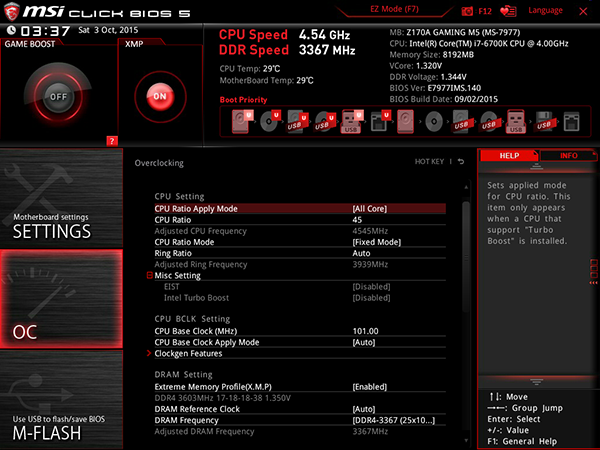This screenshot has height=450, width=600.
Task: Click the CPU Speed 4.54 GHz readout
Action: pos(284,35)
